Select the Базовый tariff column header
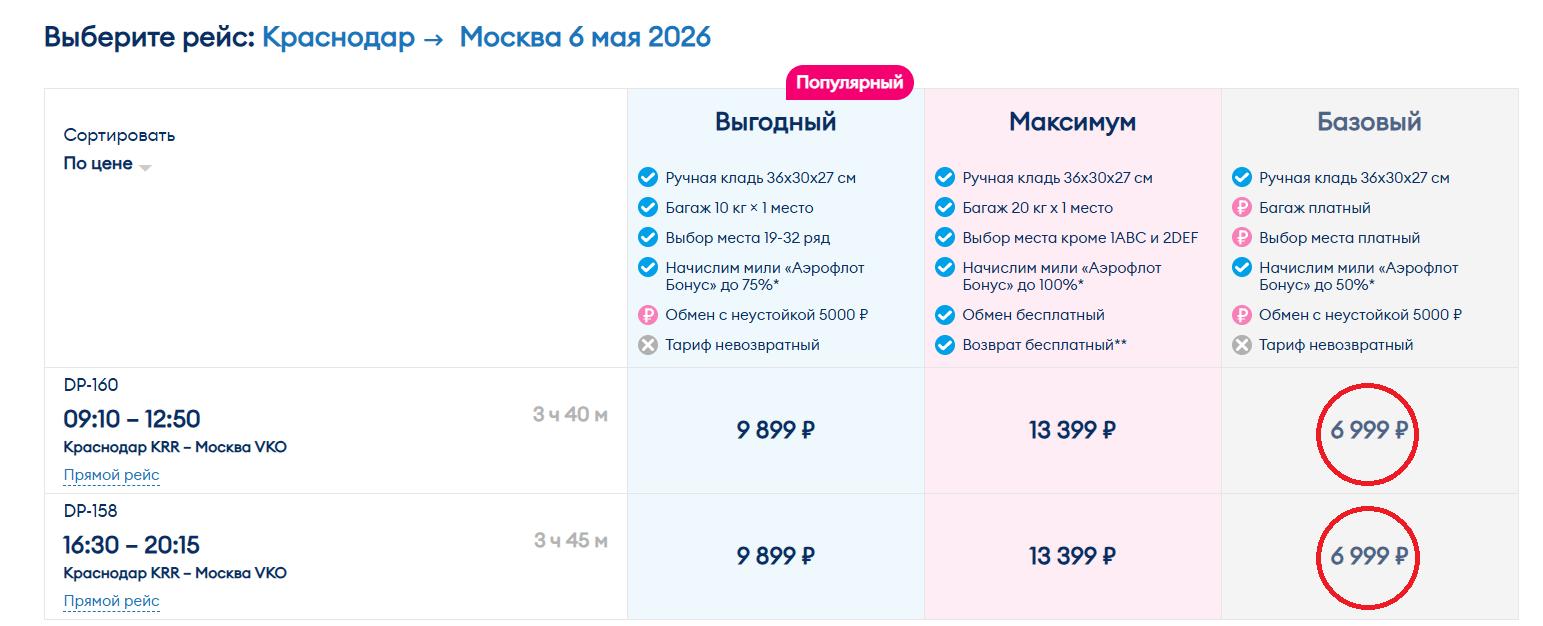Image resolution: width=1543 pixels, height=626 pixels. click(x=1369, y=122)
